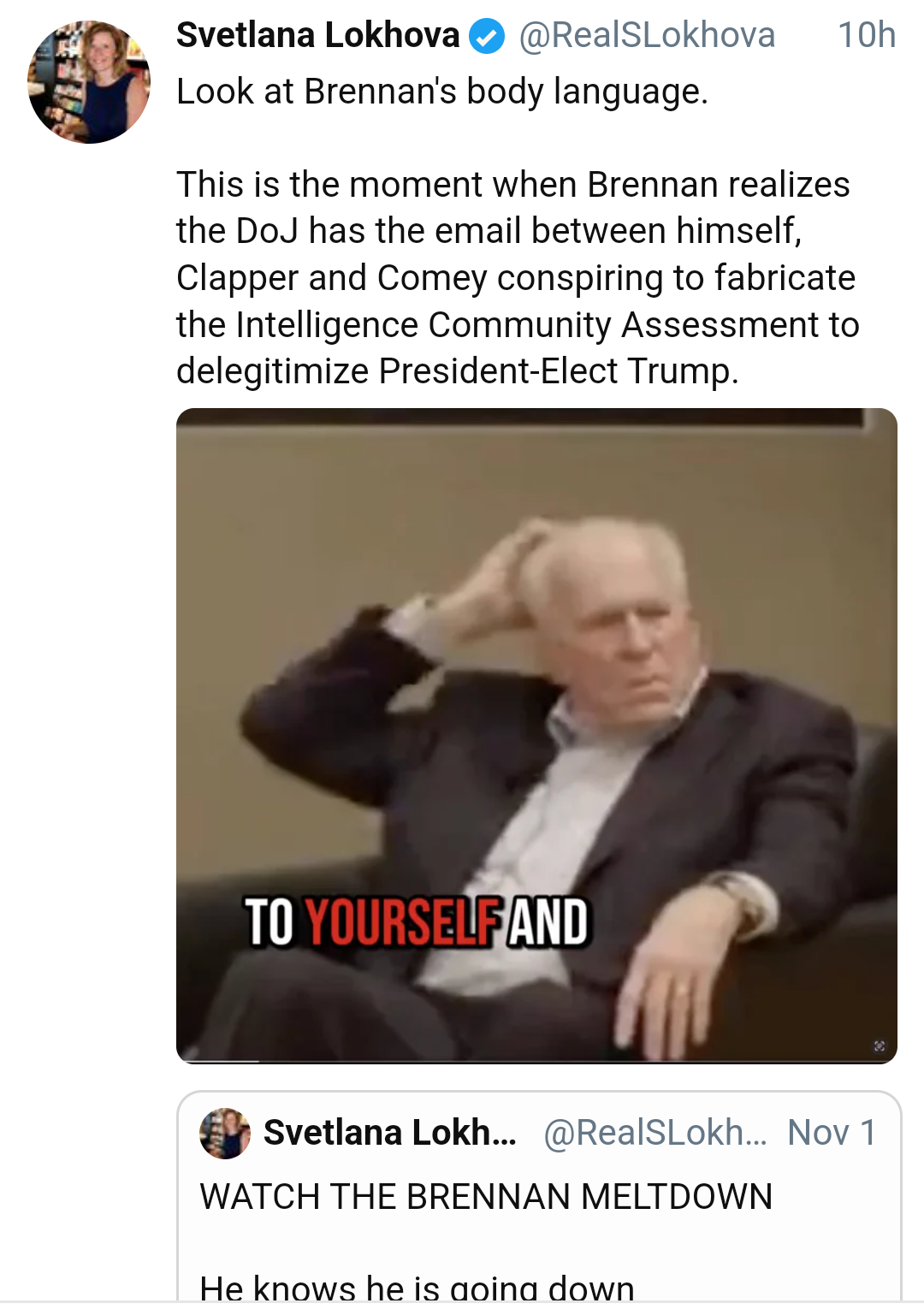Click the red 'YOURSELF' caption word
This screenshot has width=924, height=1315.
pos(402,922)
